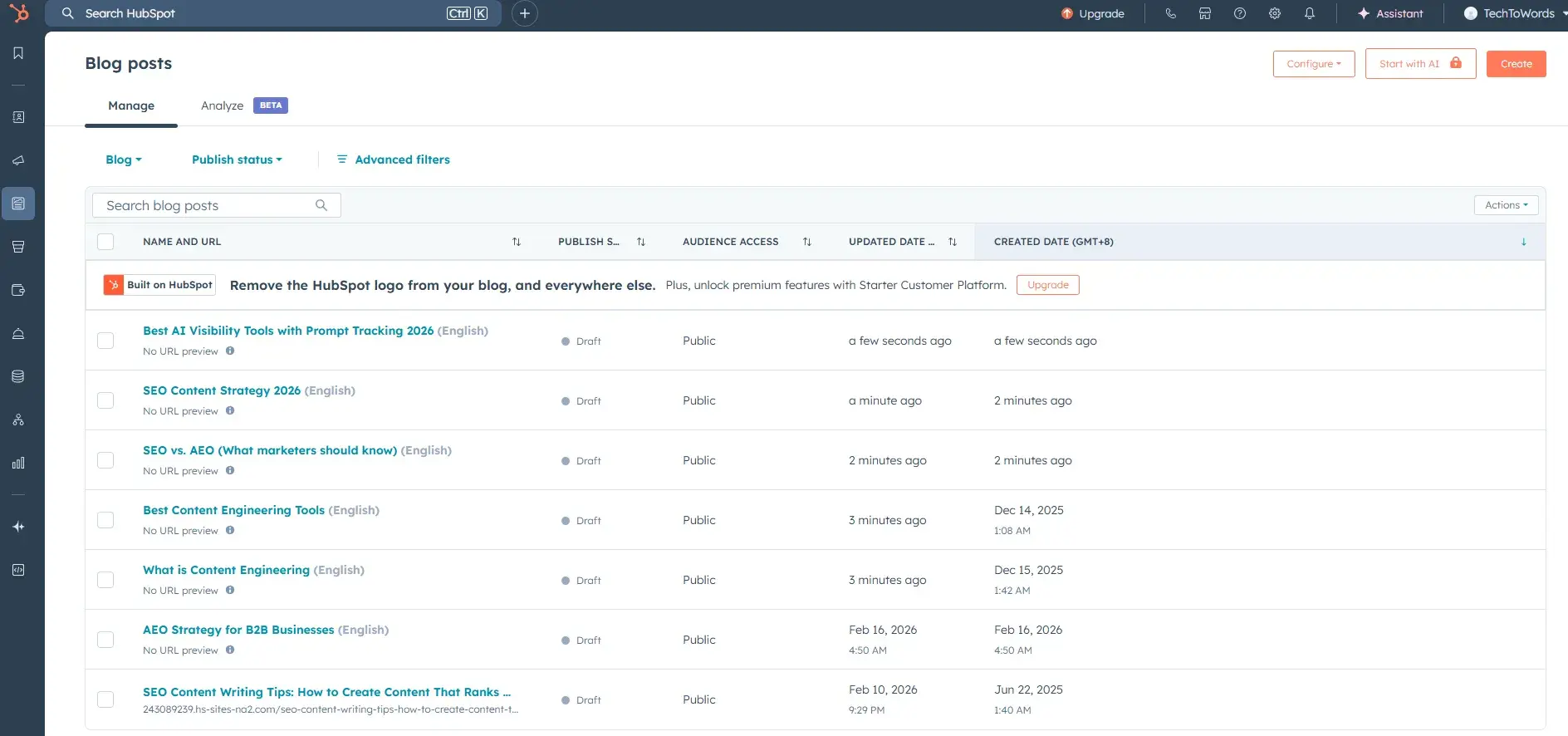
Task: Open the CRM contacts sidebar icon
Action: click(x=18, y=117)
